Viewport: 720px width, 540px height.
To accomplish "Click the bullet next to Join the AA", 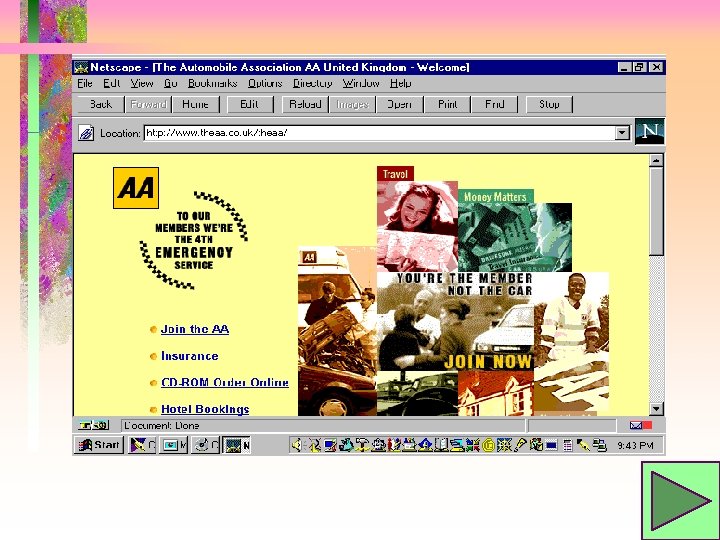I will click(153, 330).
